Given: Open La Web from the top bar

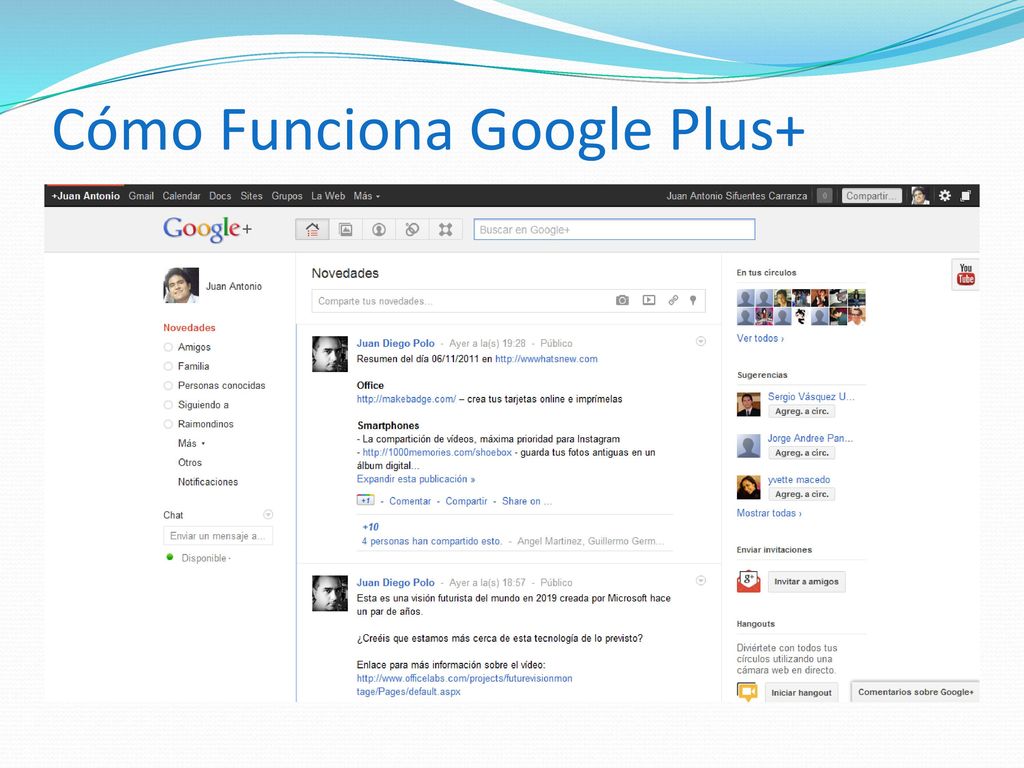Looking at the screenshot, I should (328, 195).
